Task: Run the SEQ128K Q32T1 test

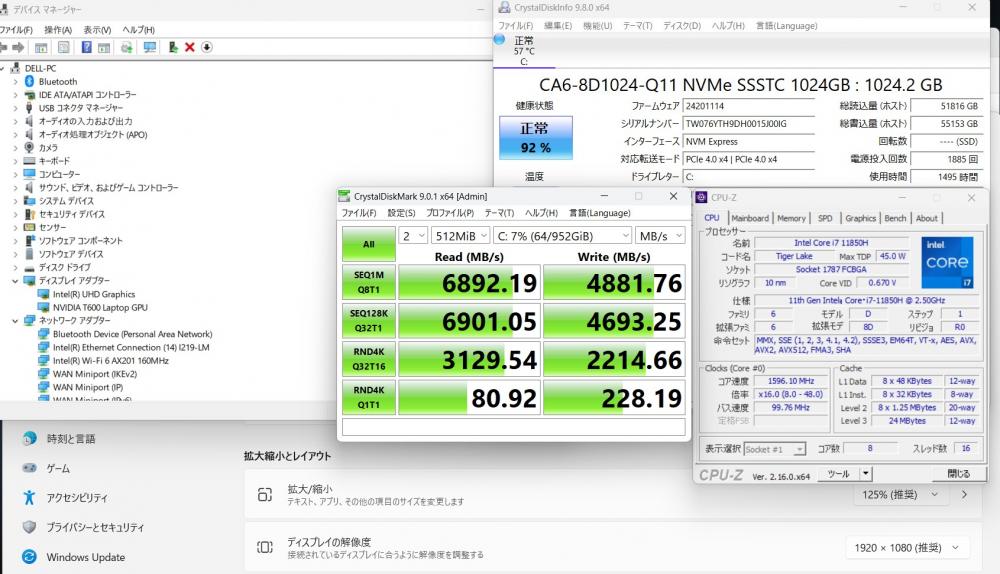Action: tap(369, 320)
